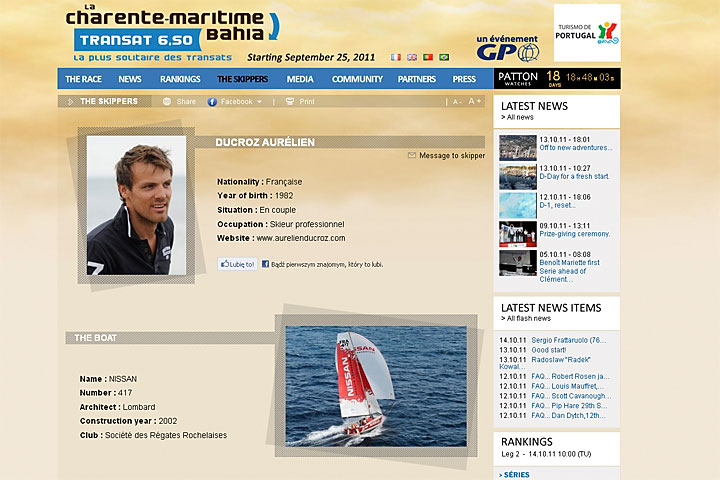Open 'Sergio Frattaruolo (76...' flash news
Viewport: 720px width, 480px height.
coord(568,340)
